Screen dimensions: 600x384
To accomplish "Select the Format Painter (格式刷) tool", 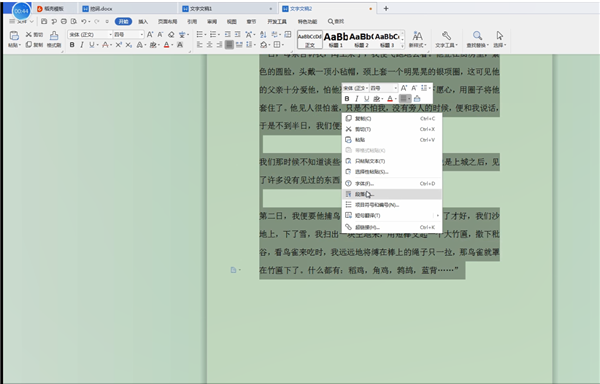I will tap(54, 39).
